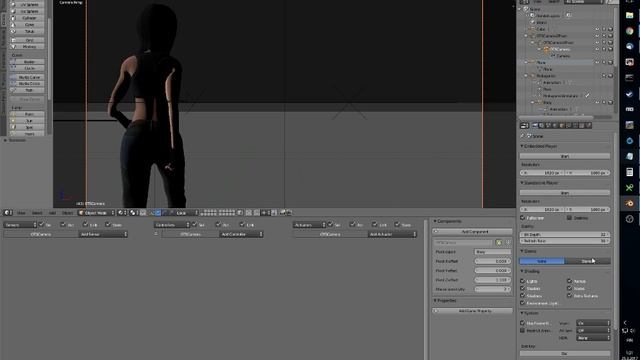Toggle Nodes shading checkbox
This screenshot has width=640, height=360.
pos(569,288)
